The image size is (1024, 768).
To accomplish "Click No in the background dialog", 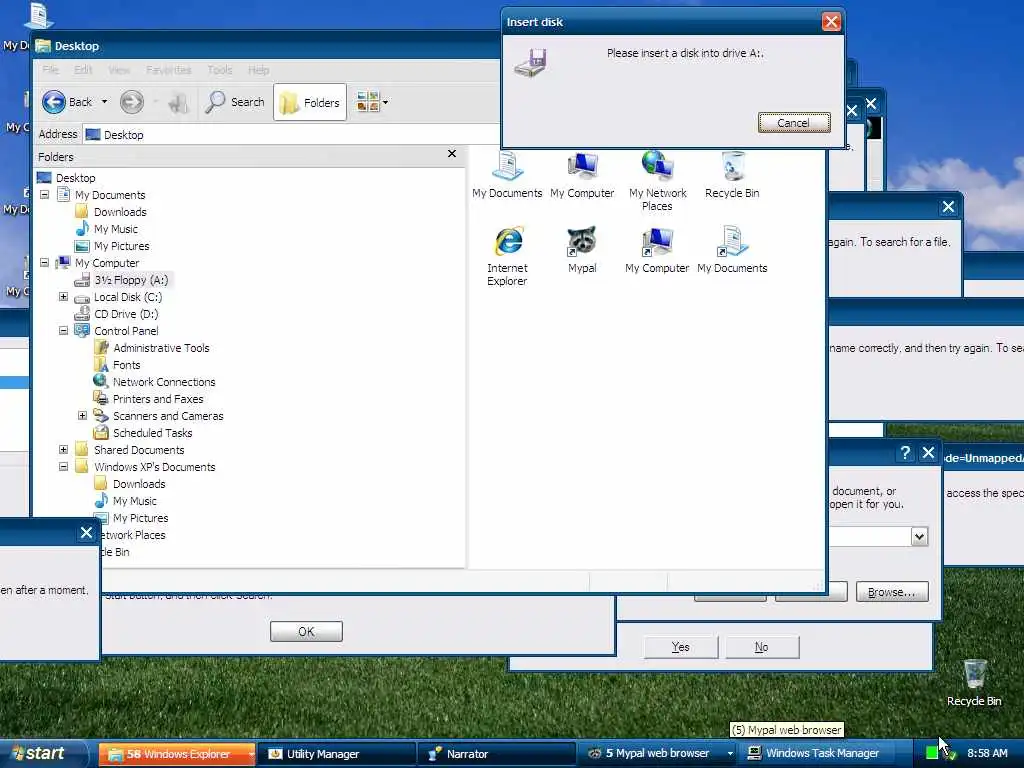I will [x=761, y=647].
